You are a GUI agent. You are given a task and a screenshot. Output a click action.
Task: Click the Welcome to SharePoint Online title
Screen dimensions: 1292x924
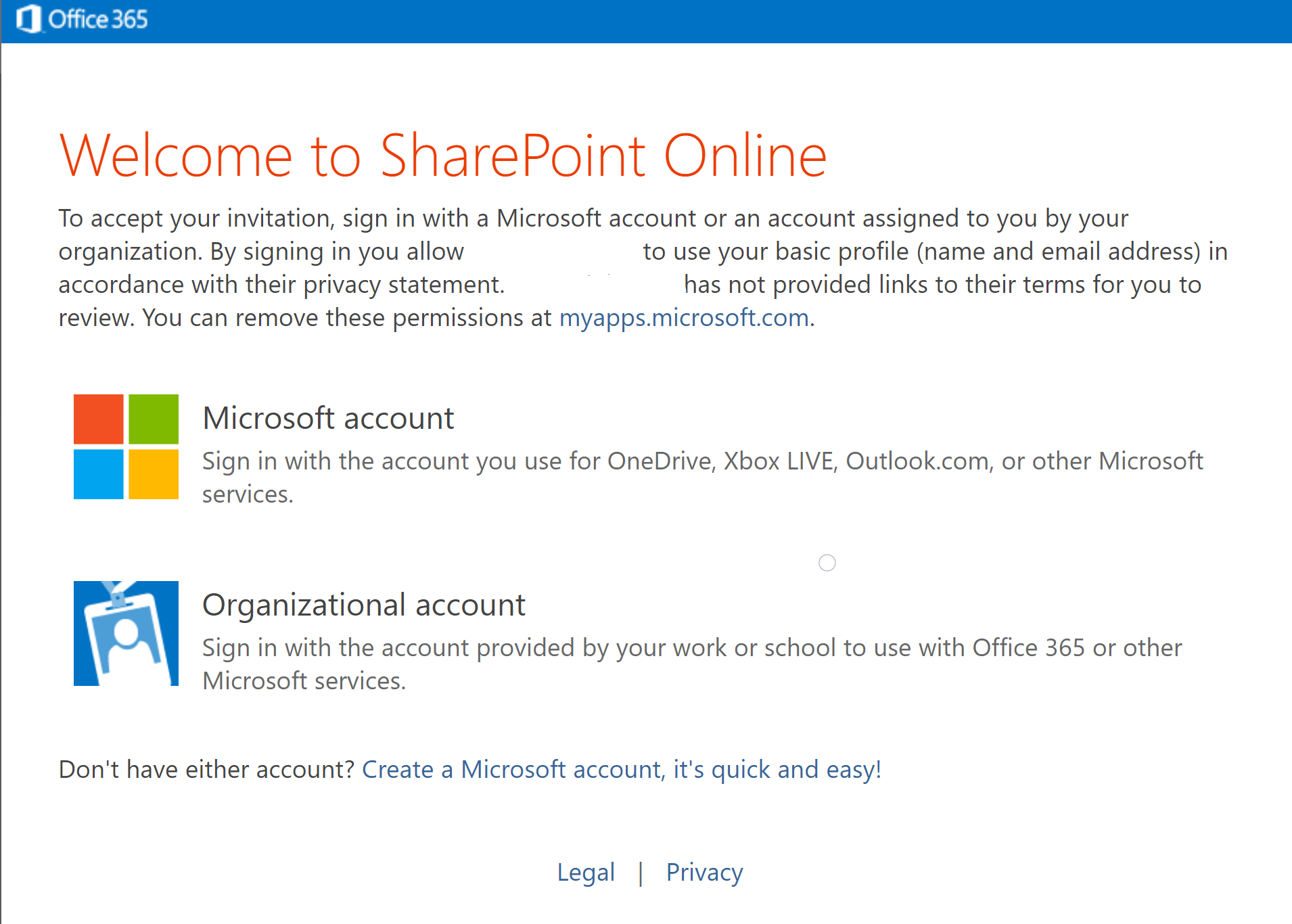coord(443,156)
